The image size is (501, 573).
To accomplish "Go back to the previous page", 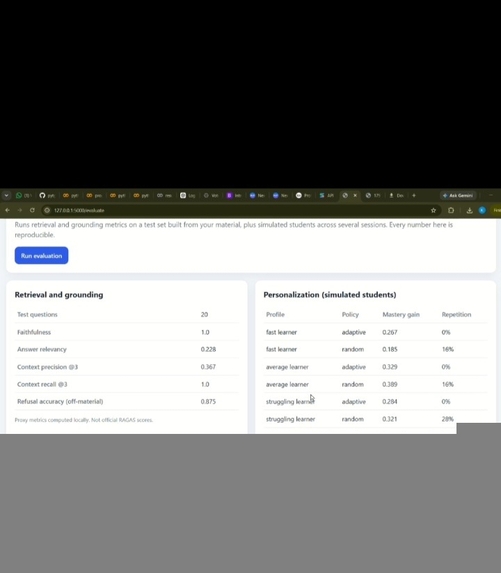I will (7, 210).
